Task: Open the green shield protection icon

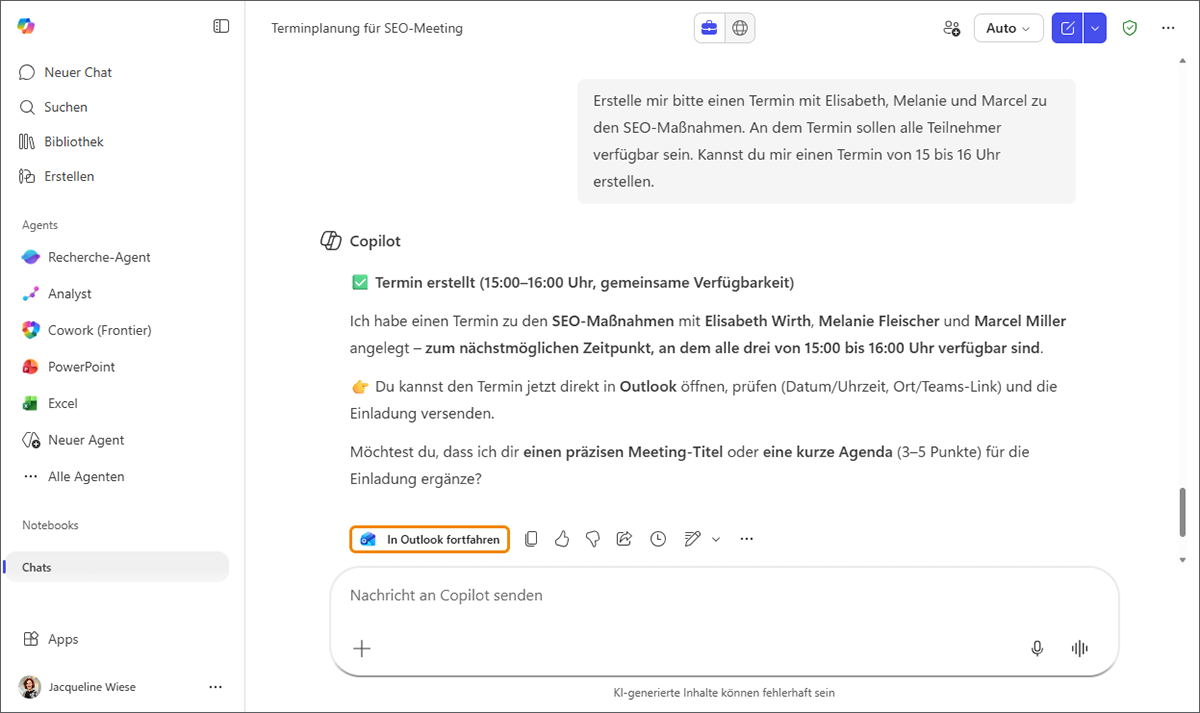Action: coord(1130,28)
